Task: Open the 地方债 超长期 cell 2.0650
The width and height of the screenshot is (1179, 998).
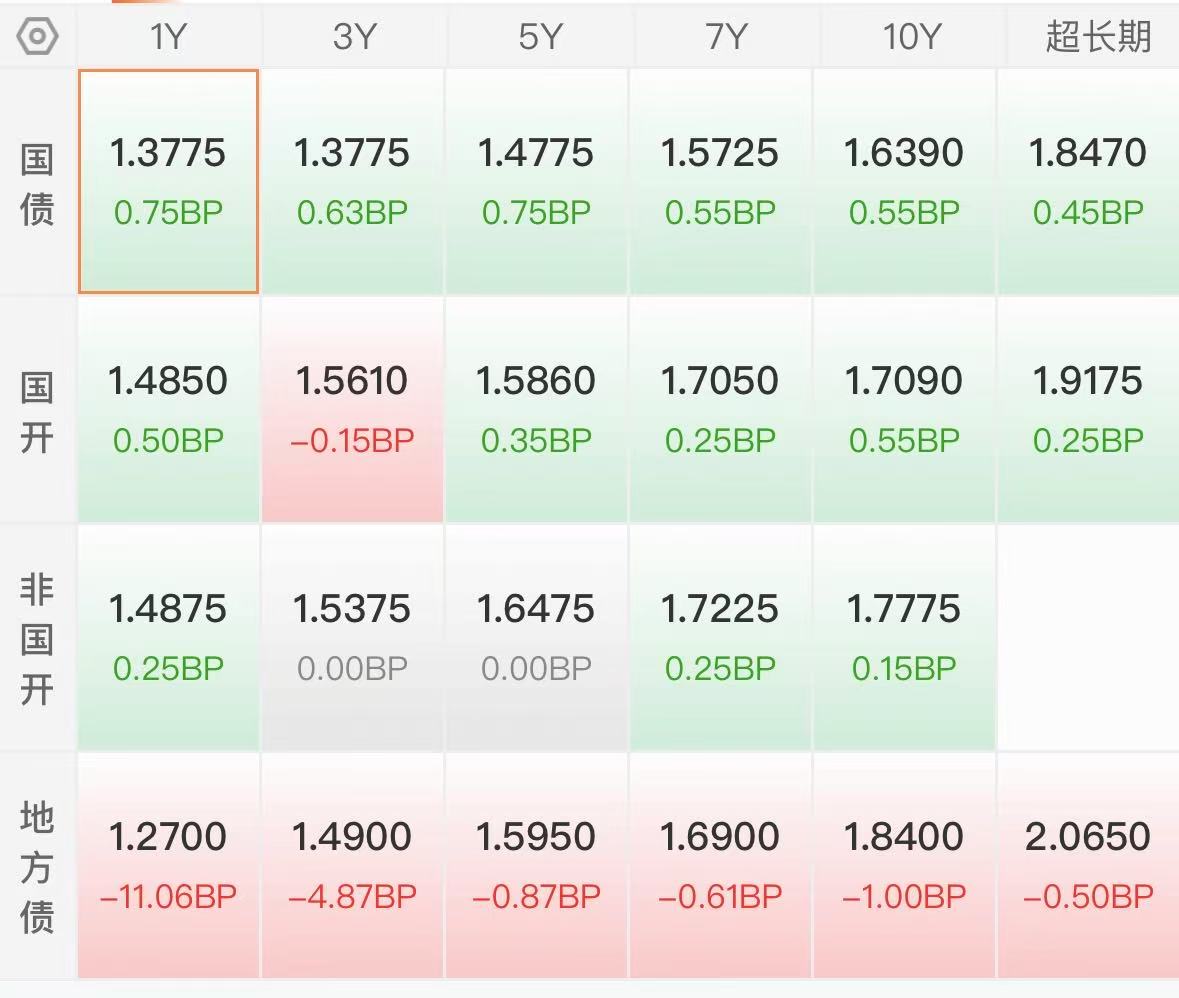Action: (x=1089, y=865)
